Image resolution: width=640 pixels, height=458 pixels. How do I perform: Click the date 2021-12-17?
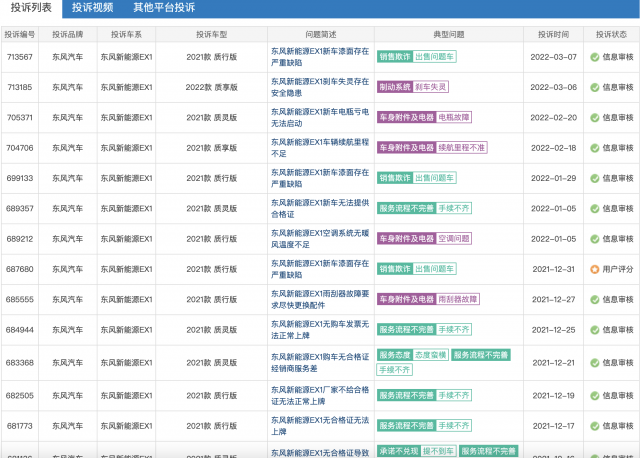click(x=553, y=426)
